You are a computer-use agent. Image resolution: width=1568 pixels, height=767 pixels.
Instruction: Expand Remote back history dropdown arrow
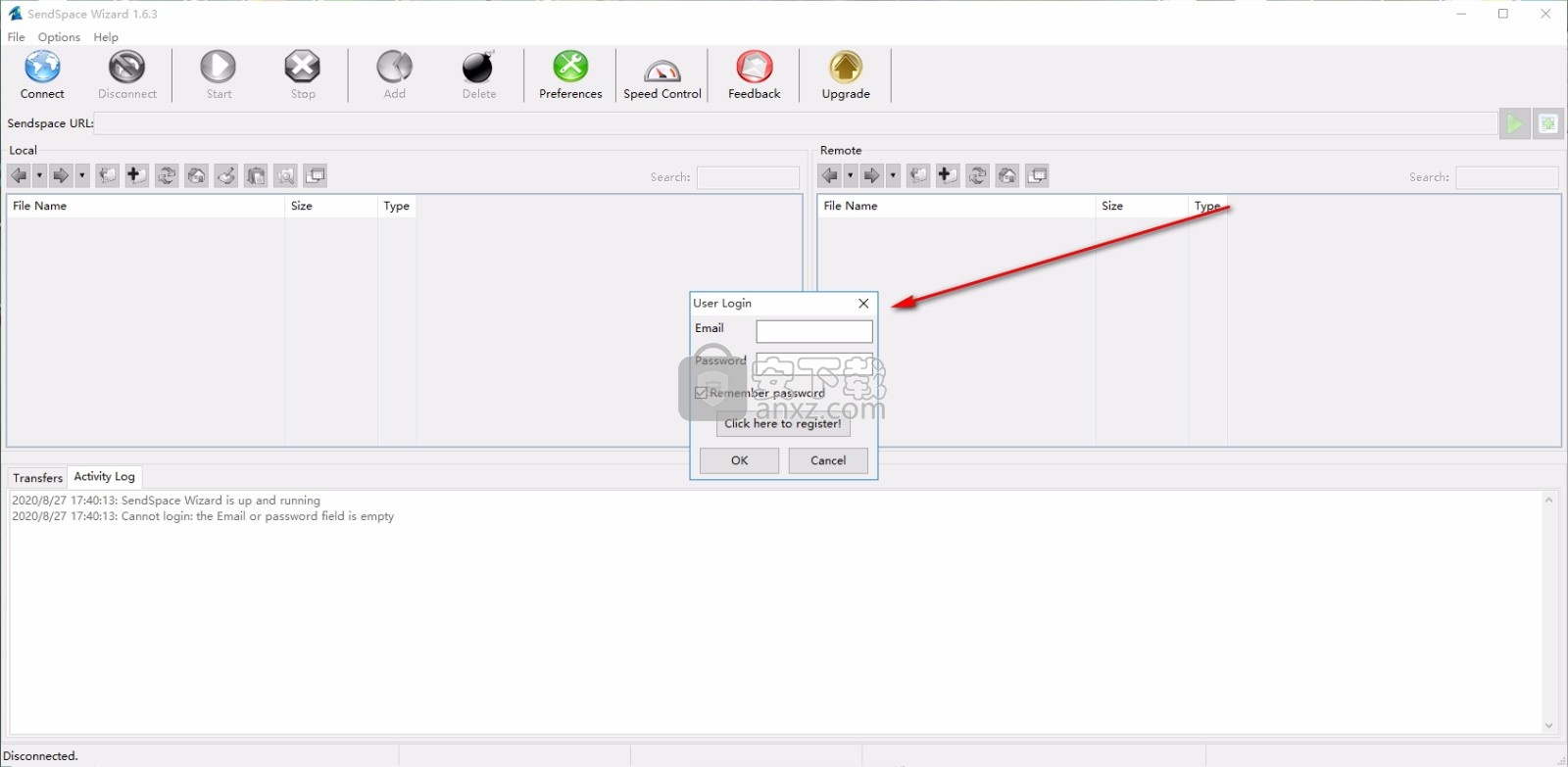pyautogui.click(x=851, y=175)
